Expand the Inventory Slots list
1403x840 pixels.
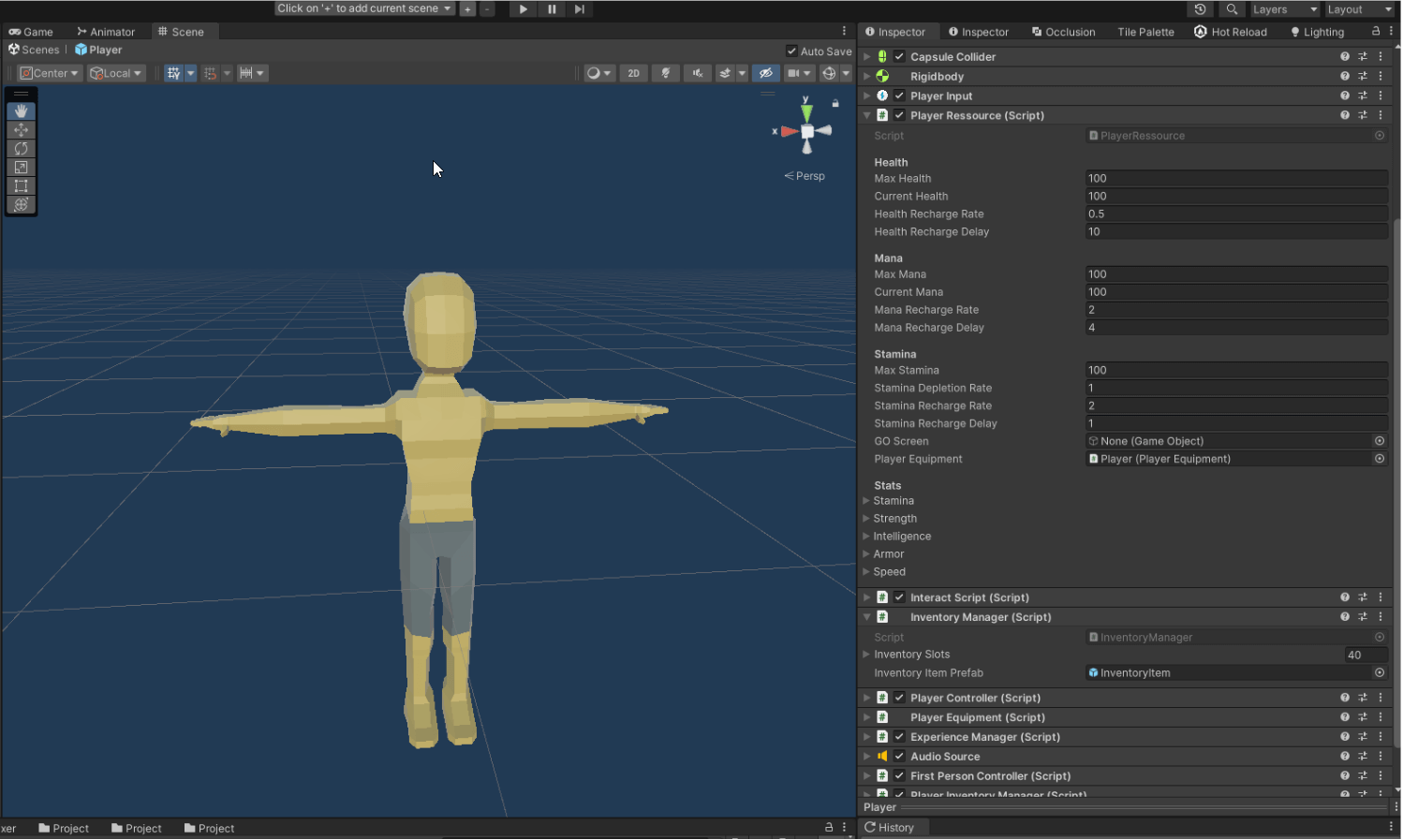tap(866, 655)
